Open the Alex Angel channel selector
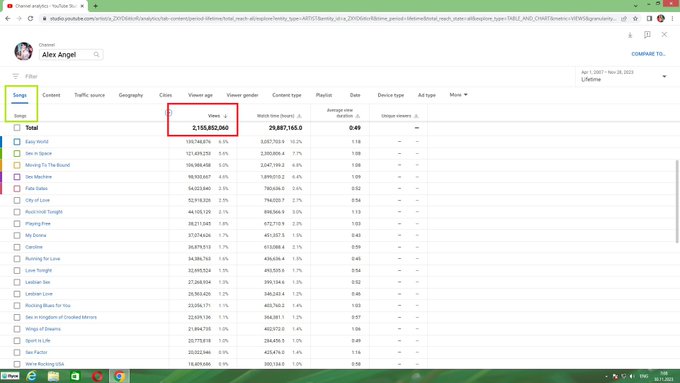The image size is (680, 383). [71, 55]
